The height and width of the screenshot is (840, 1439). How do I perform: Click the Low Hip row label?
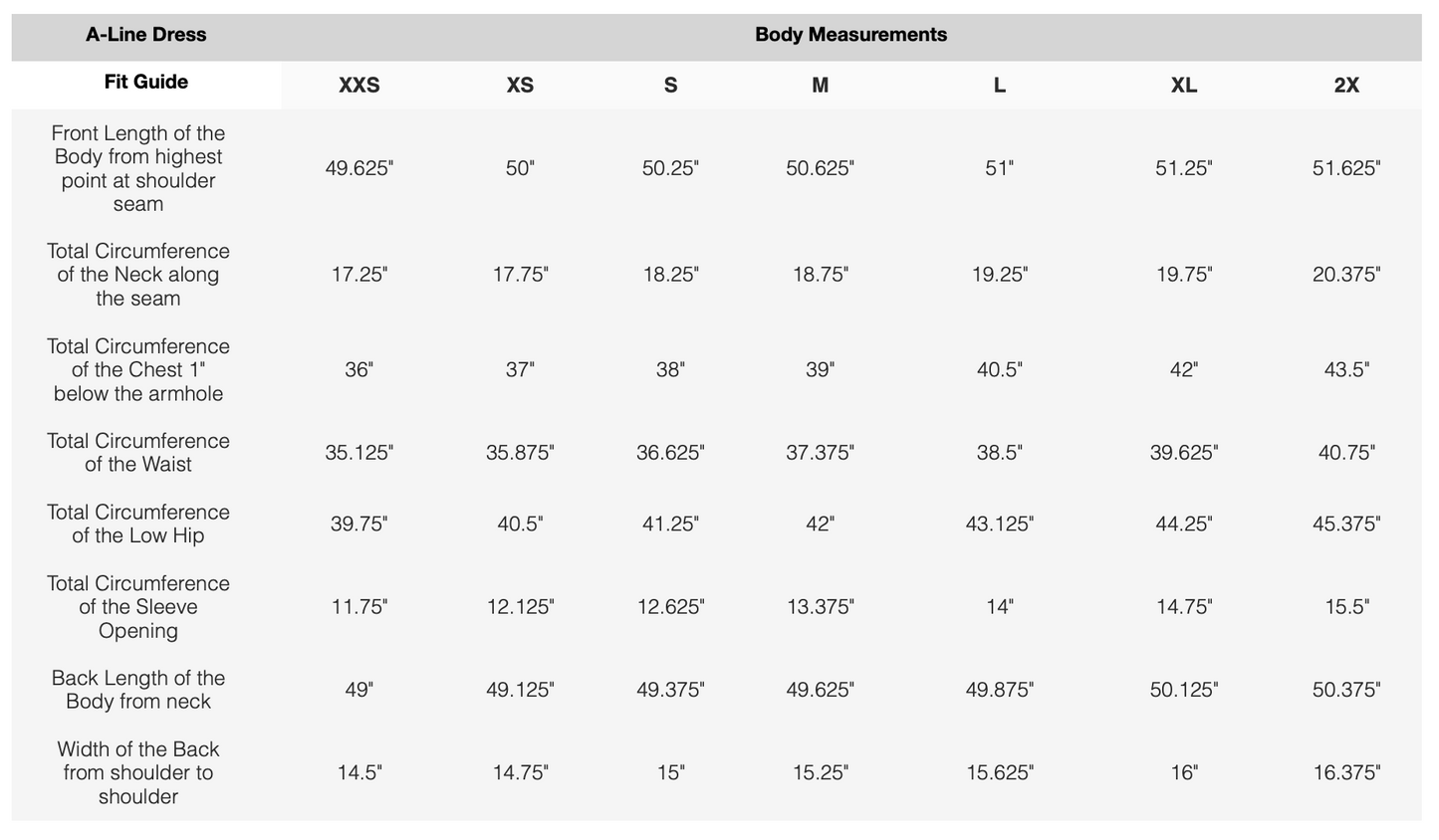138,524
